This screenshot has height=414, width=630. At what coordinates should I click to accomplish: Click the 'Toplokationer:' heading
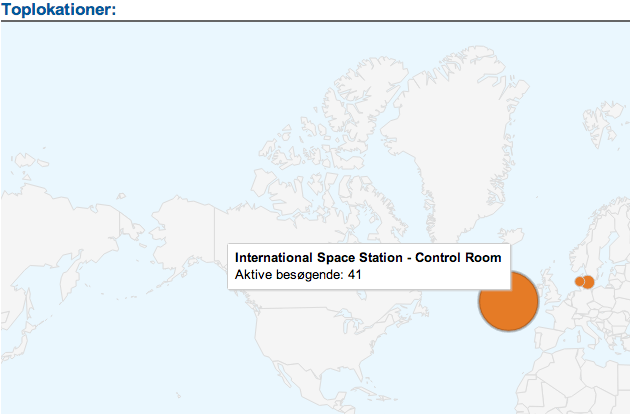[59, 9]
